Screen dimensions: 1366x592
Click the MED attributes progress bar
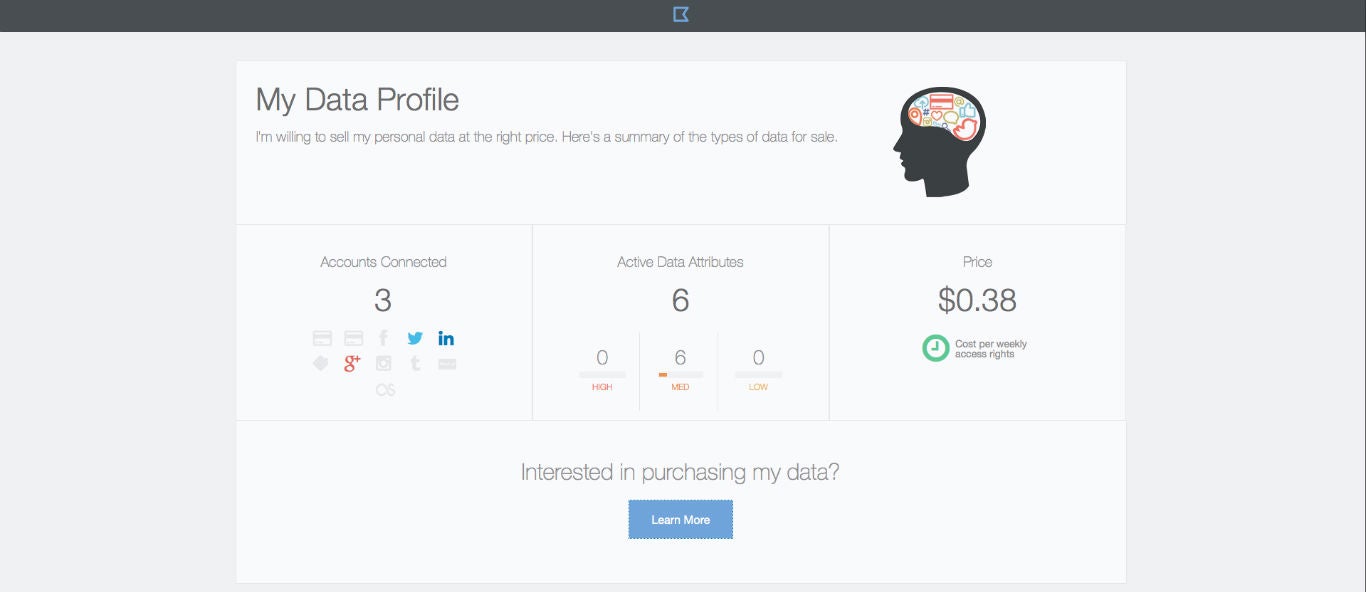click(x=680, y=375)
